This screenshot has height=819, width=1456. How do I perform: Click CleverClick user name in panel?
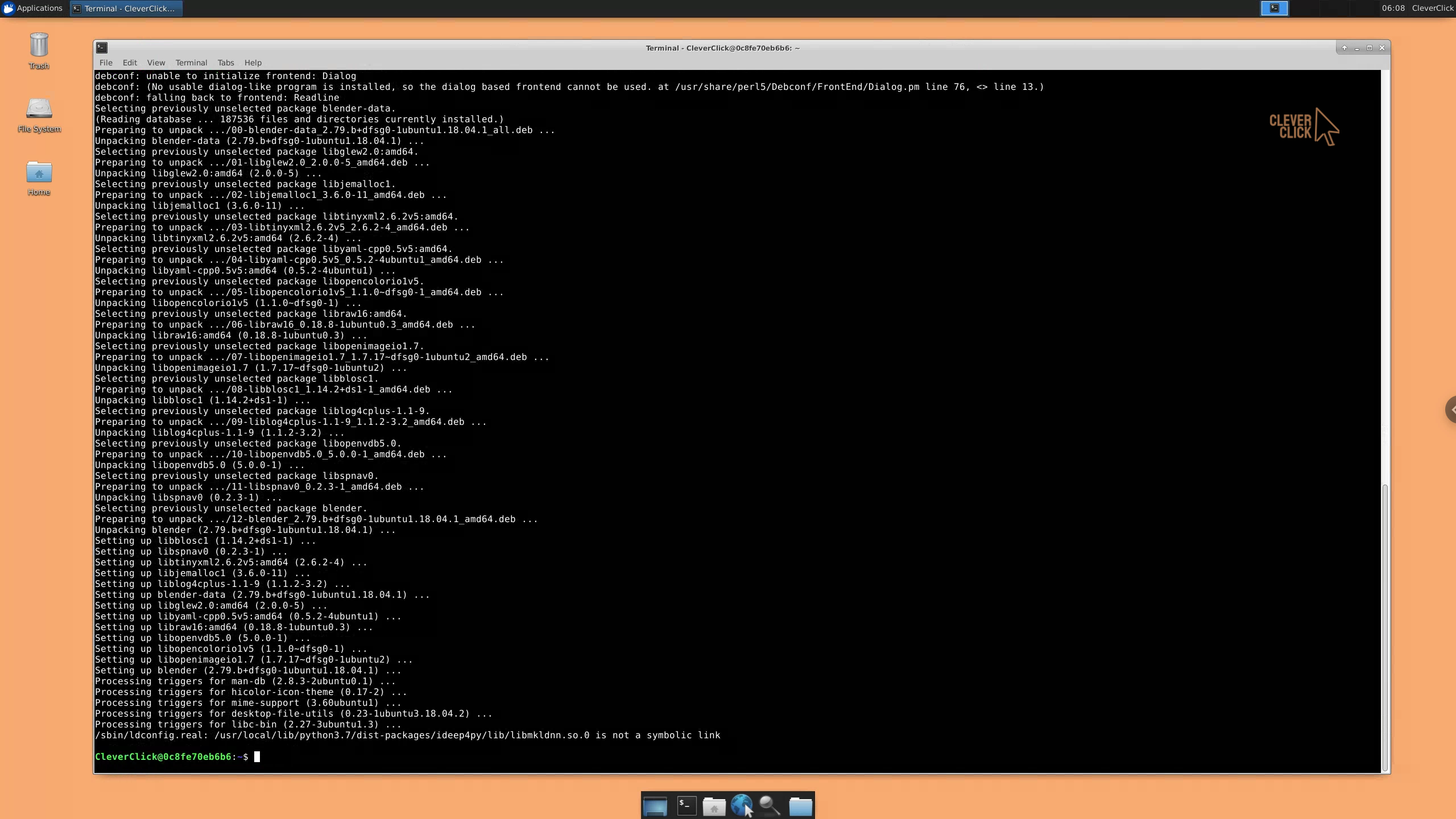(x=1432, y=8)
